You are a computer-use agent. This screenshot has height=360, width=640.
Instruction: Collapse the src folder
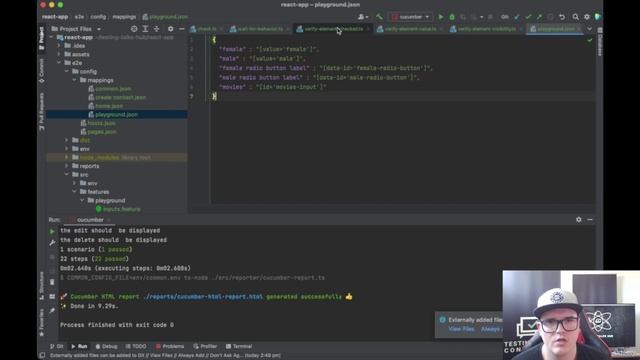tap(67, 175)
